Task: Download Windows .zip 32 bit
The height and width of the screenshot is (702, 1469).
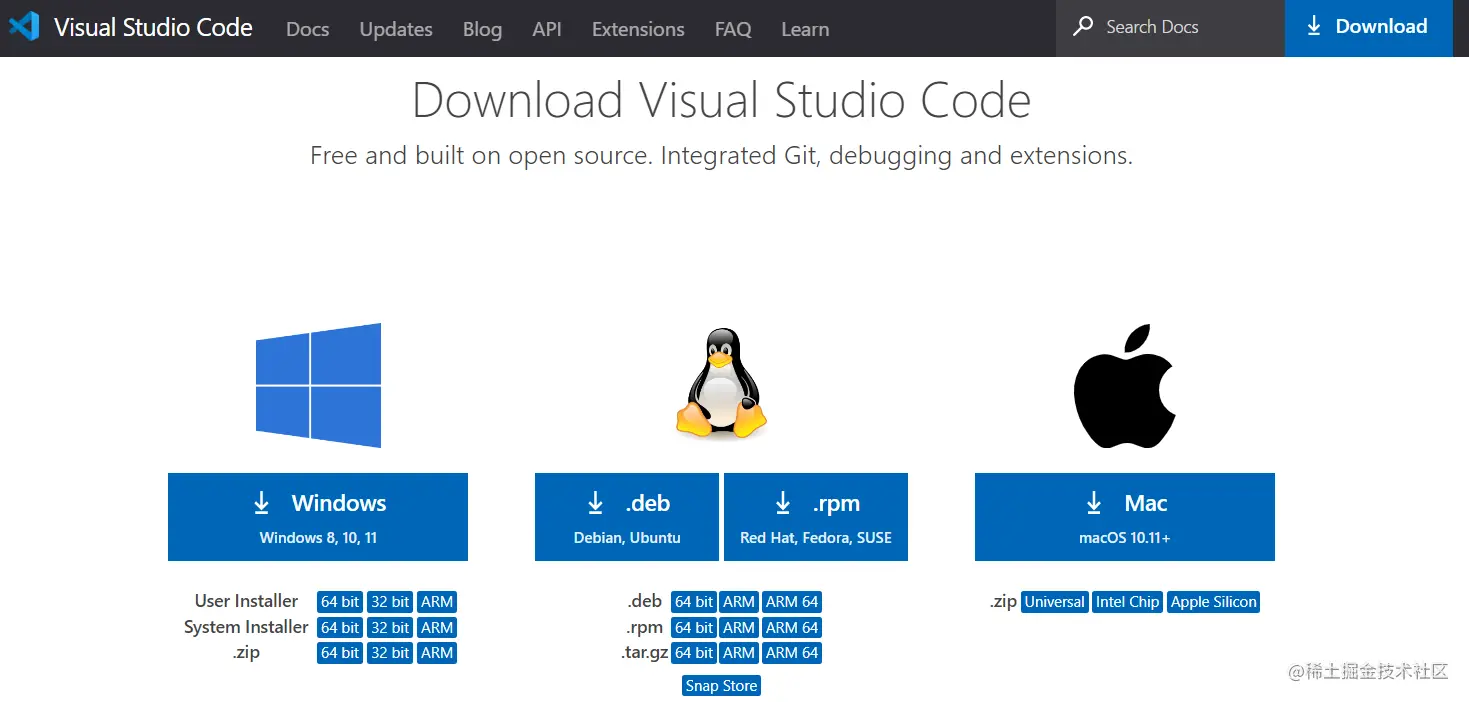Action: coord(390,653)
